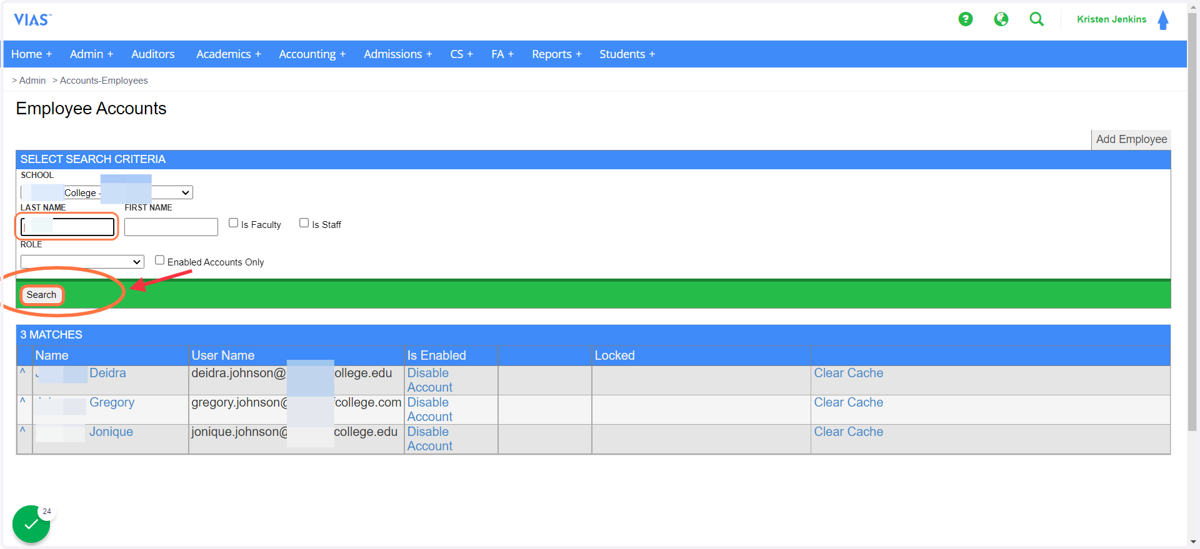Enable the Enabled Accounts Only checkbox
This screenshot has width=1200, height=549.
[x=159, y=260]
